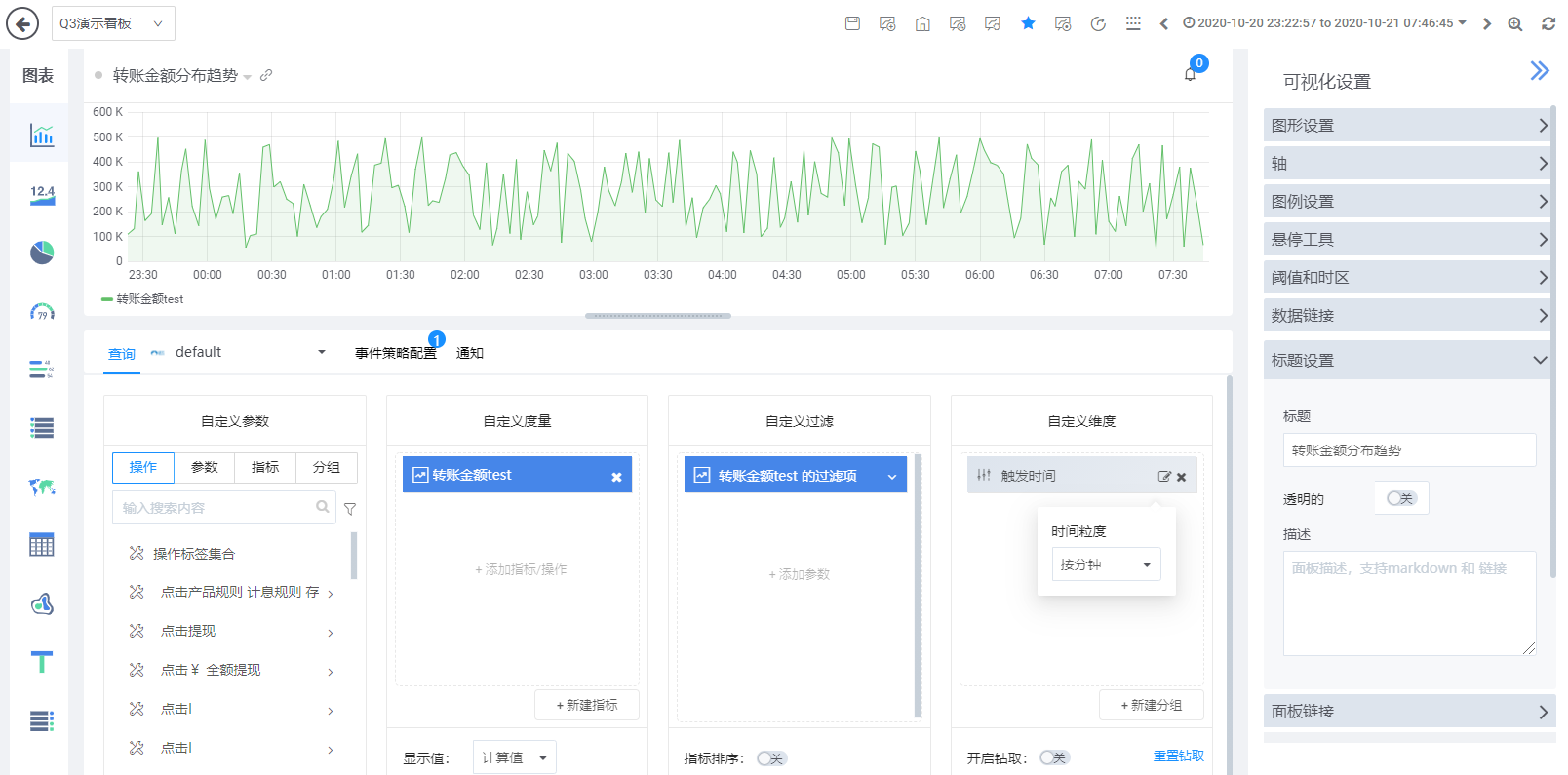Click the 重置钻取 link
This screenshot has height=775, width=1568.
click(1179, 756)
